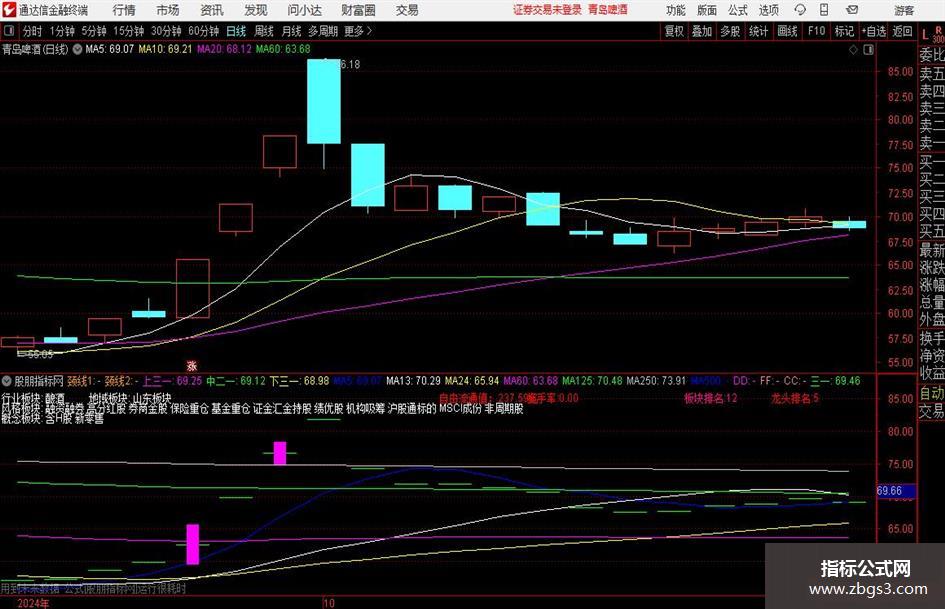The image size is (945, 609).
Task: Open the 问小达 menu
Action: [x=304, y=10]
